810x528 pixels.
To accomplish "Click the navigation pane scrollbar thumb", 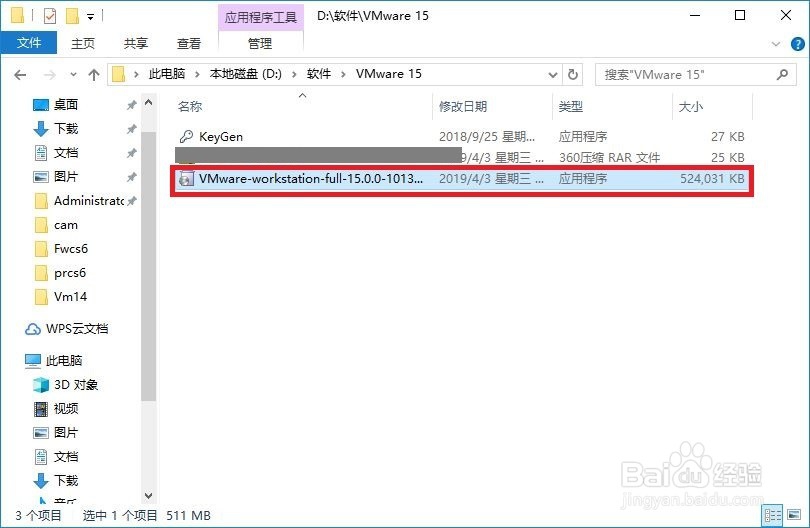I will [148, 266].
